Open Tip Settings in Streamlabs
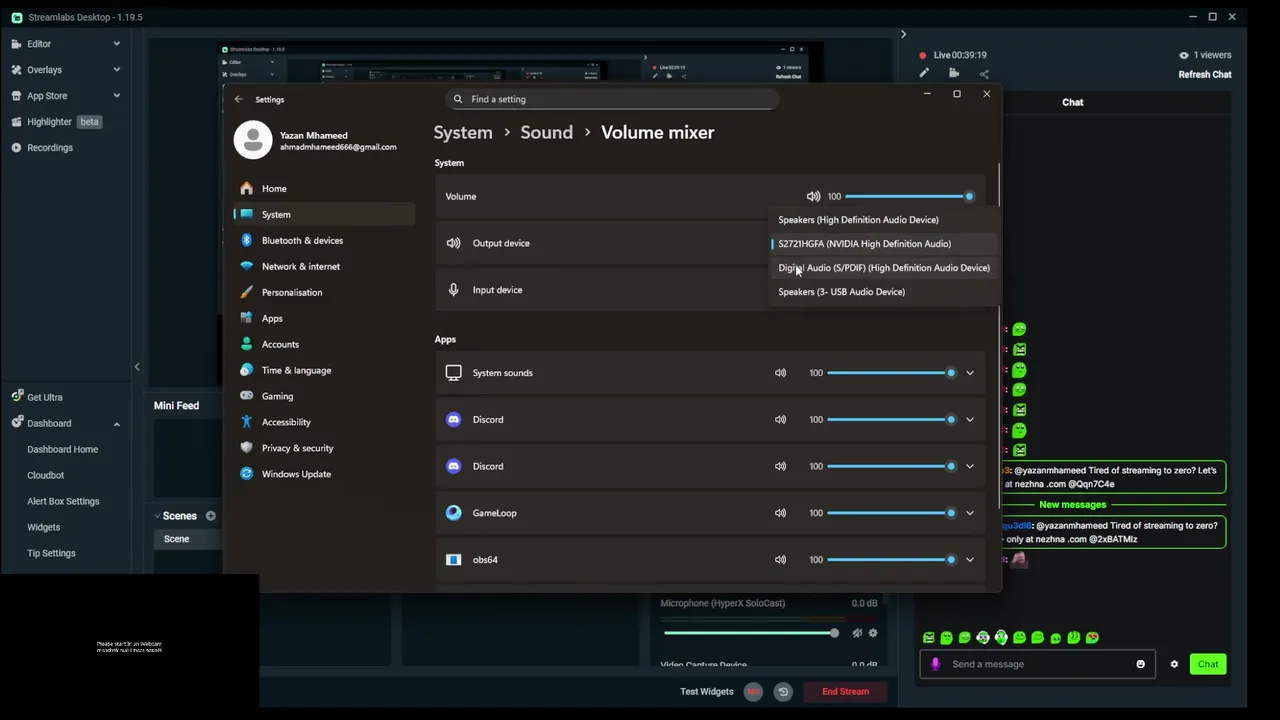Screen dimensions: 1280x720 [51, 554]
